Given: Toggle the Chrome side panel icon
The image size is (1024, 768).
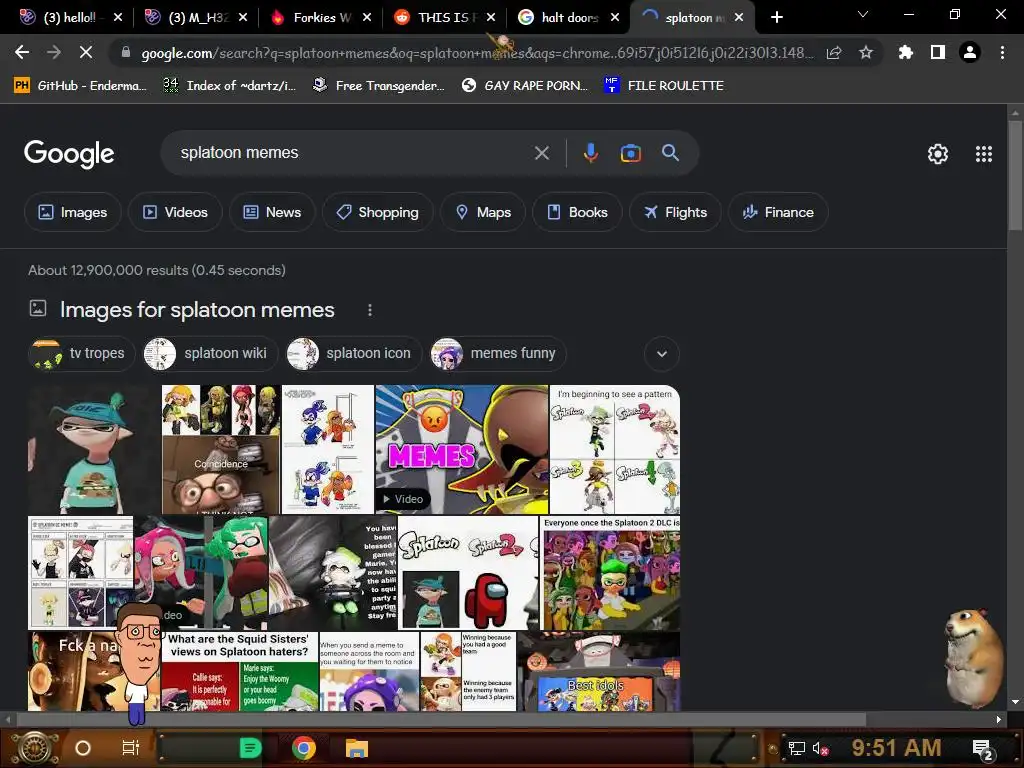Looking at the screenshot, I should click(938, 52).
